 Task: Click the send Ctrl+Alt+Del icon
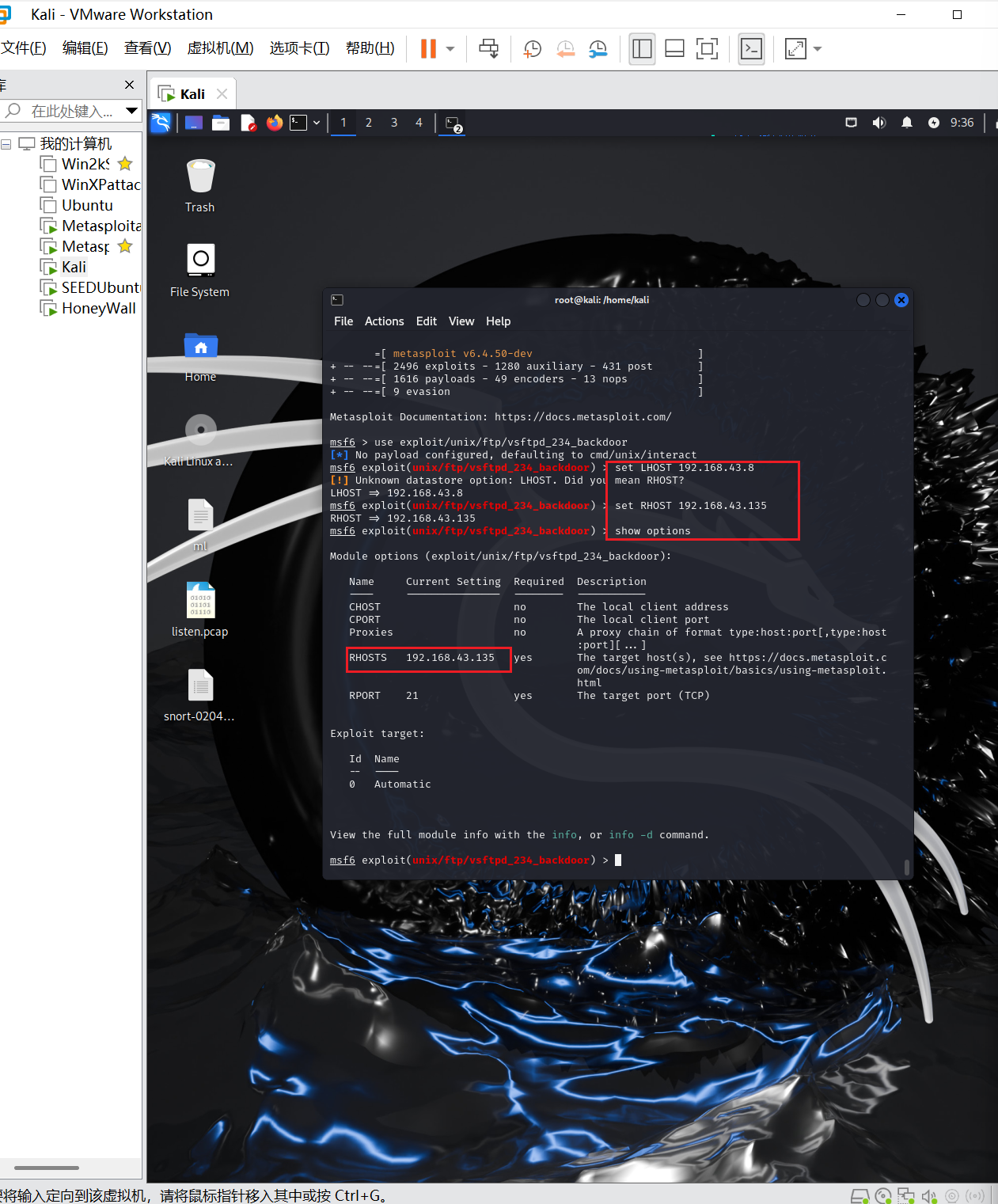pos(489,49)
